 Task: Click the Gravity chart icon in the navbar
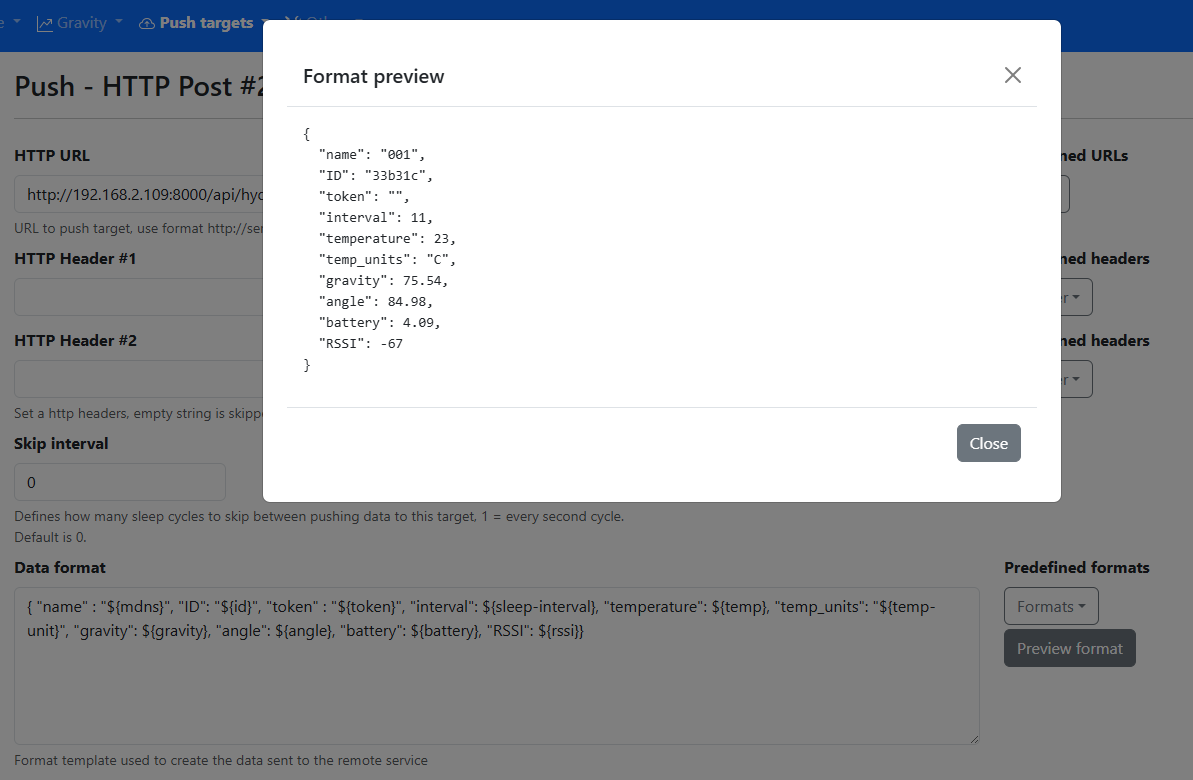click(x=45, y=23)
